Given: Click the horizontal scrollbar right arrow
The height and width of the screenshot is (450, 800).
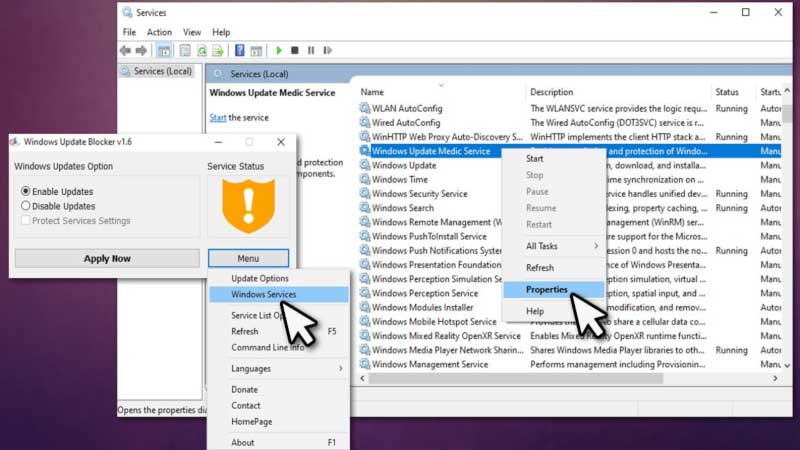Looking at the screenshot, I should (x=775, y=379).
